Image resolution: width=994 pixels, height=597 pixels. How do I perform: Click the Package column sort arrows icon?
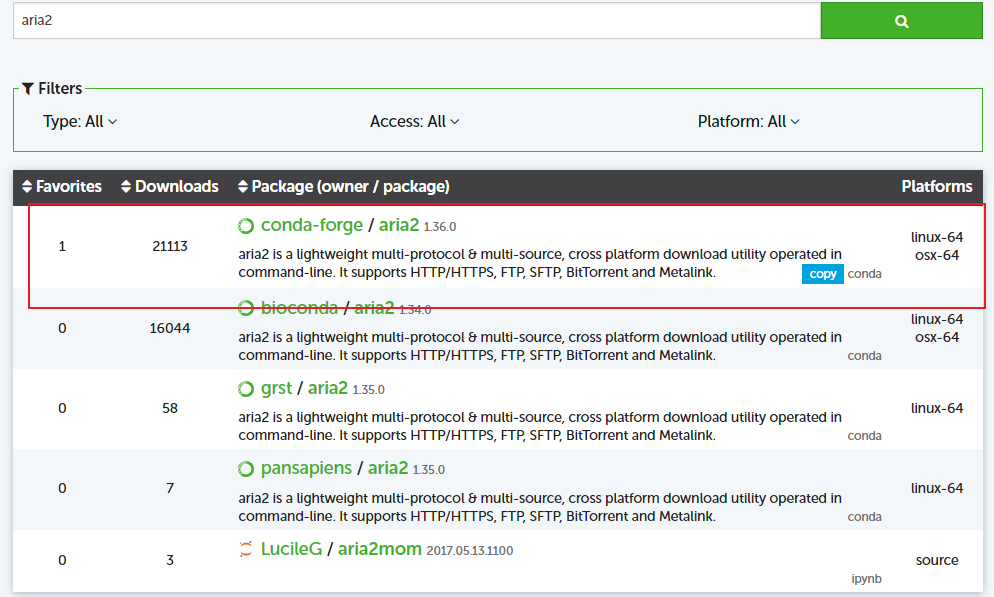243,186
